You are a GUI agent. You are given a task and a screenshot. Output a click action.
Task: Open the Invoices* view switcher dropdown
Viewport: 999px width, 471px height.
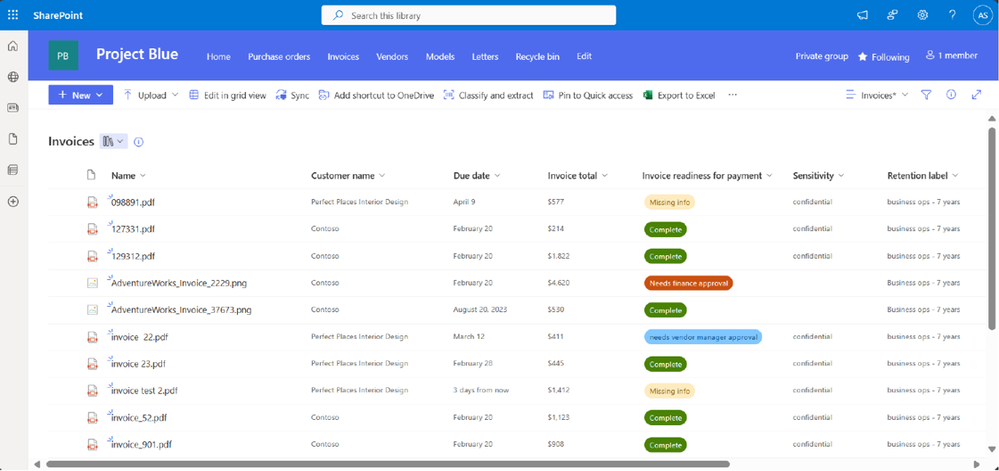pos(877,95)
